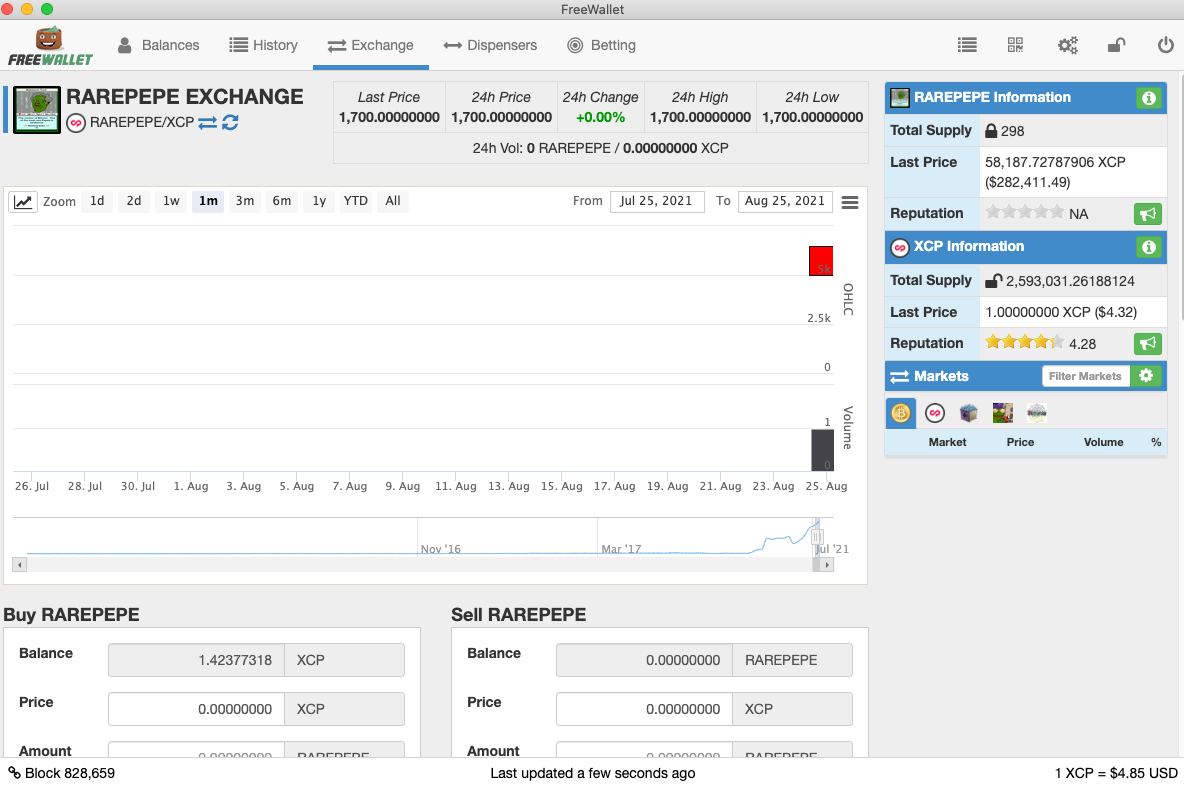
Task: Click the dark volume bar on chart
Action: pyautogui.click(x=822, y=450)
